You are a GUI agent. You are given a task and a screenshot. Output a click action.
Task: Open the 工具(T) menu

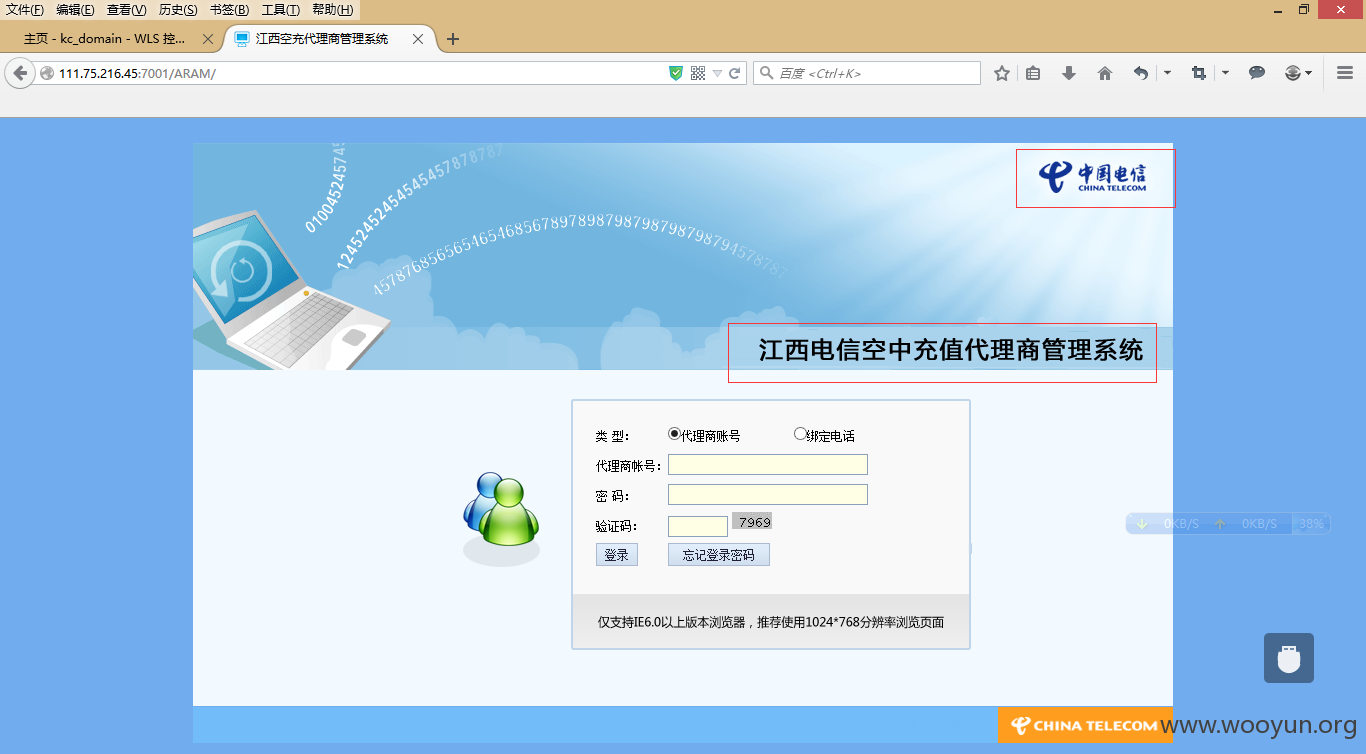pyautogui.click(x=280, y=10)
